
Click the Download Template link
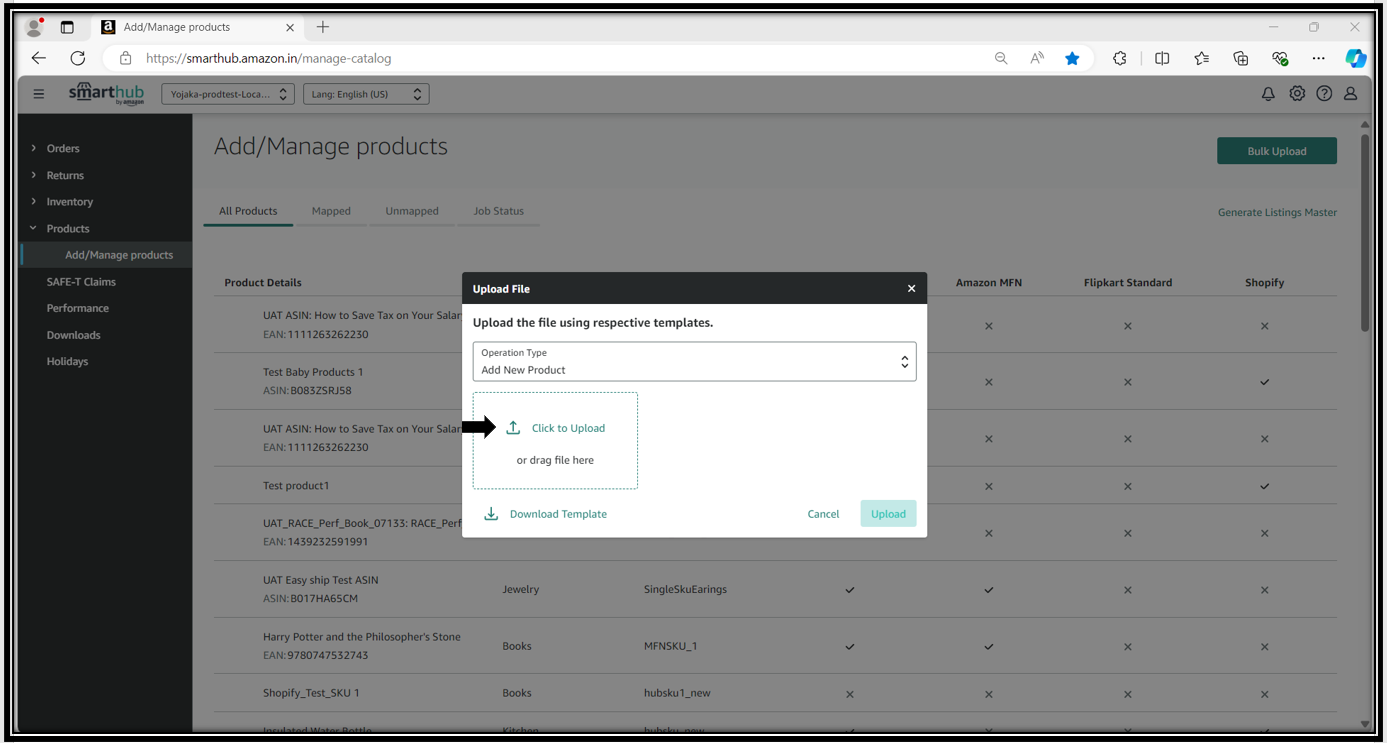point(558,514)
